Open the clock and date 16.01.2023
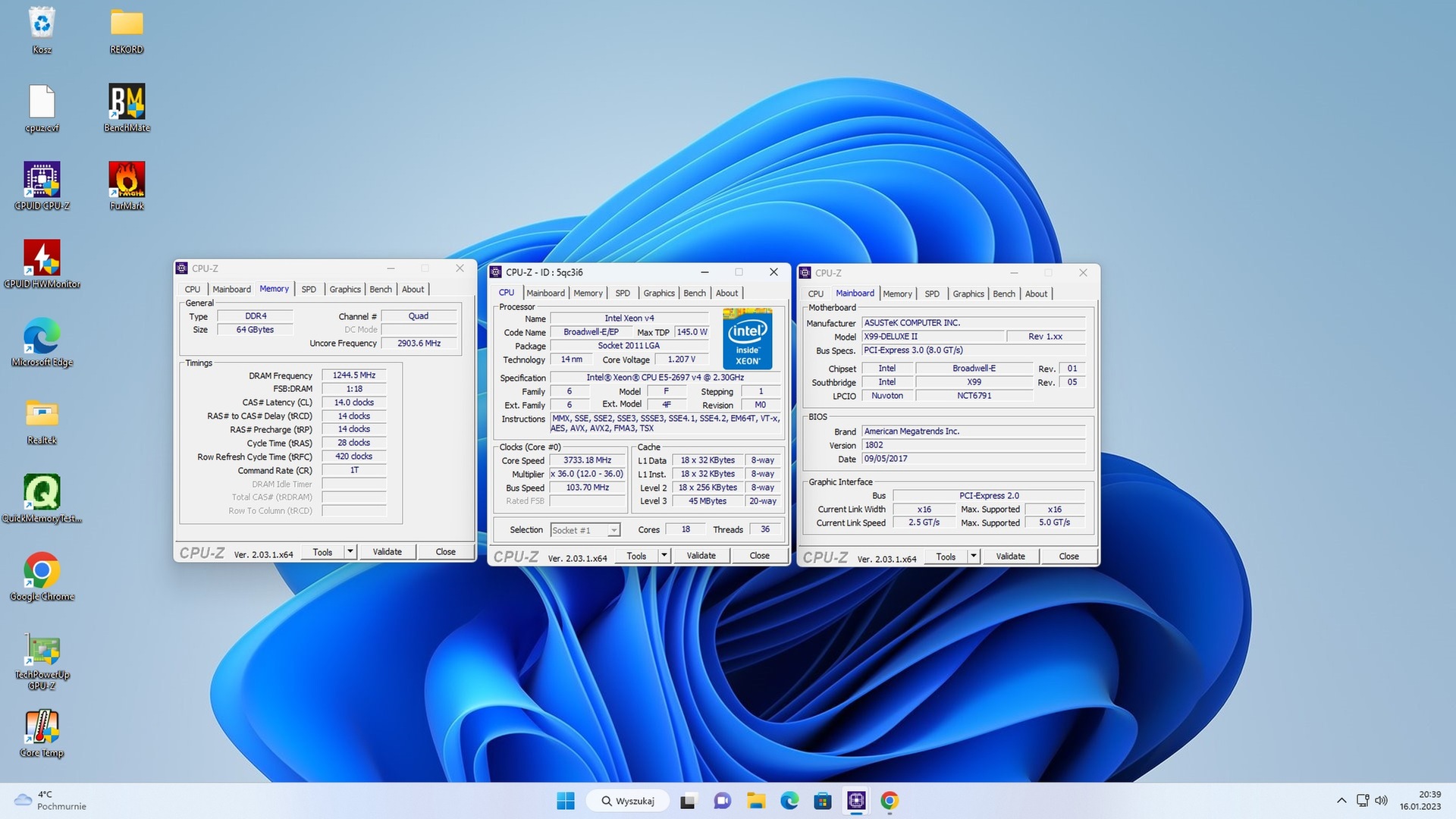Image resolution: width=1456 pixels, height=819 pixels. 1420,801
